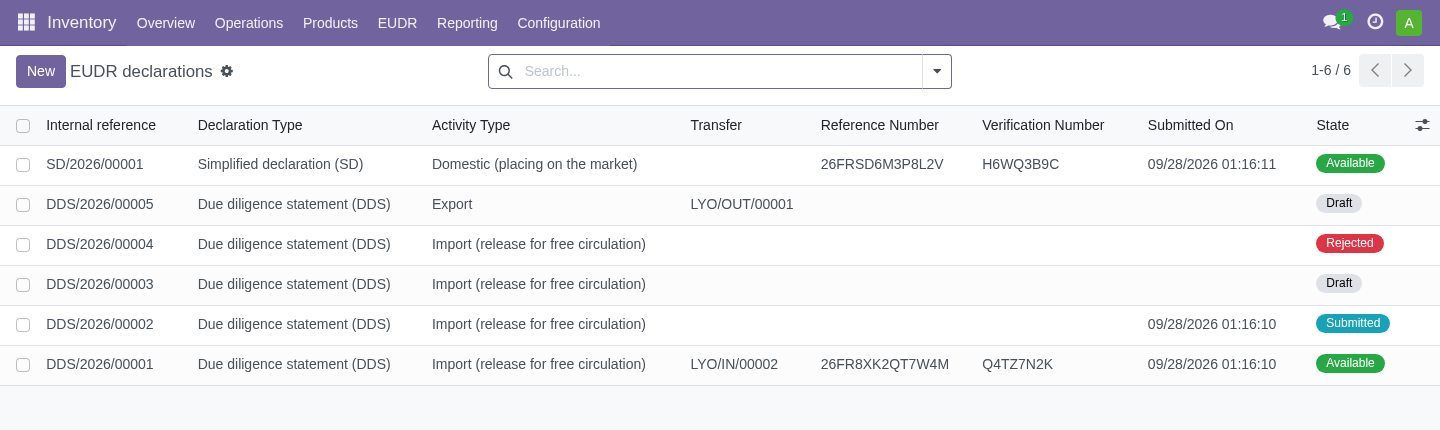
Task: Sort by Transfer column header
Action: click(716, 125)
